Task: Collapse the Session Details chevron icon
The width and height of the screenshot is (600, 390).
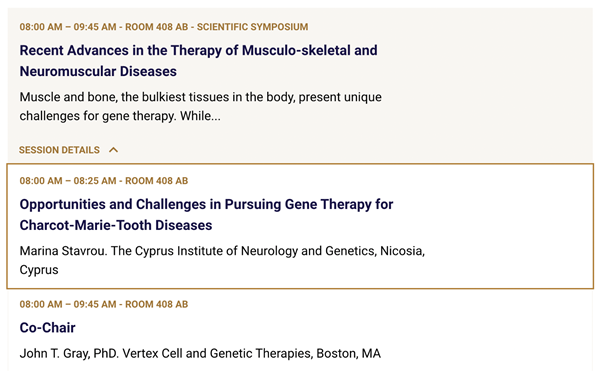Action: 113,150
